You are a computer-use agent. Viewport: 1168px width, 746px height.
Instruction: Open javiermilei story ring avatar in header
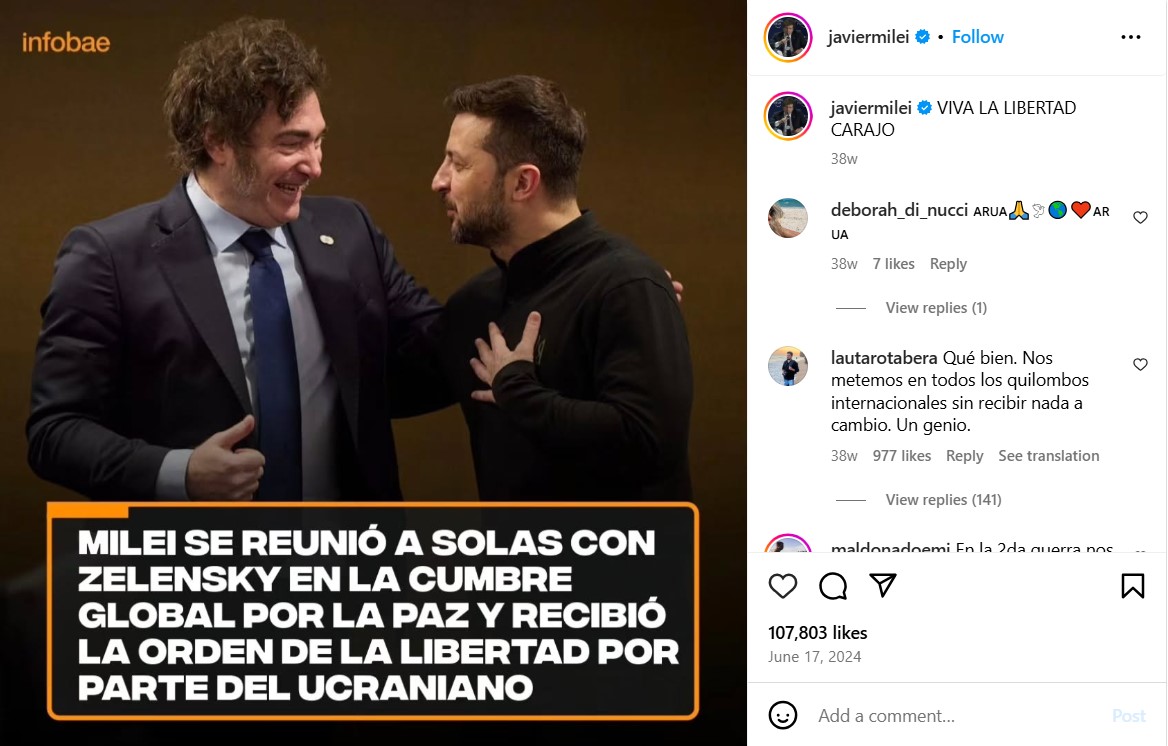click(x=787, y=37)
